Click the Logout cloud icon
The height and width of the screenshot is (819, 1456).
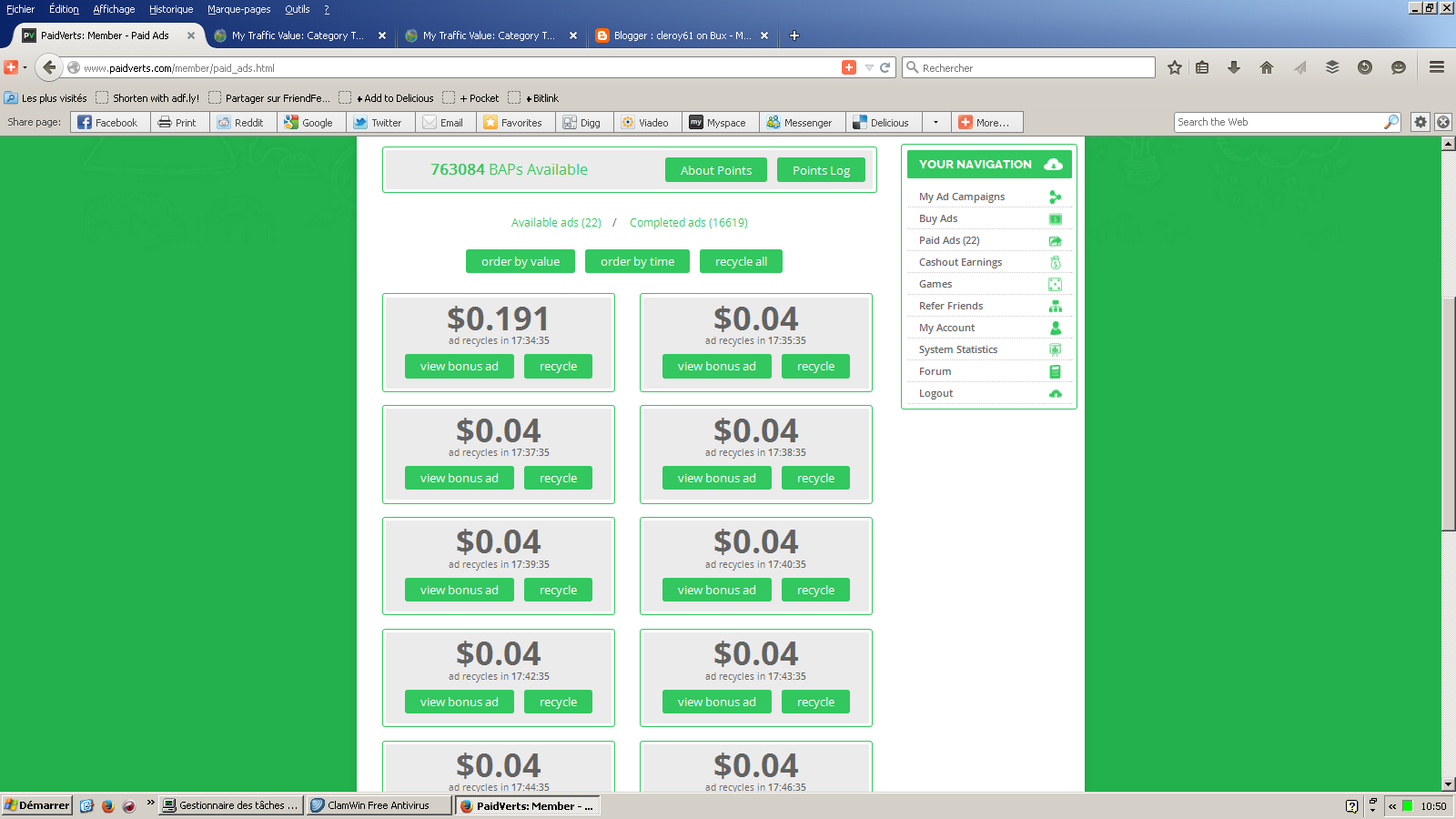coord(1056,393)
